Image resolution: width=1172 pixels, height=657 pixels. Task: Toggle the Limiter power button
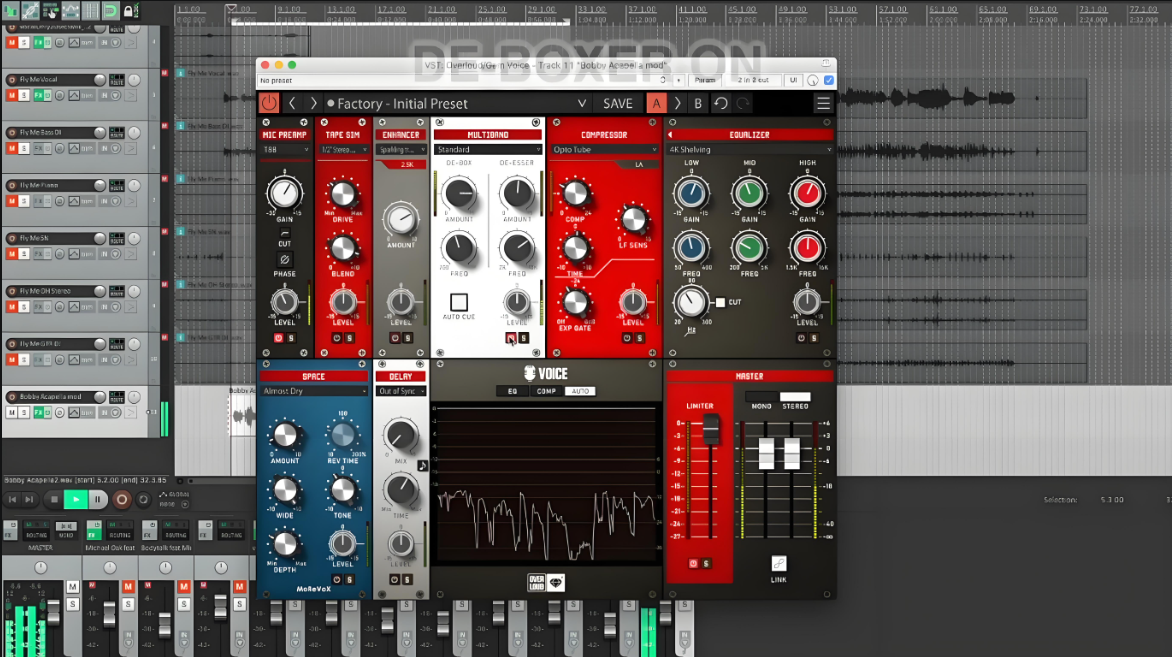693,564
